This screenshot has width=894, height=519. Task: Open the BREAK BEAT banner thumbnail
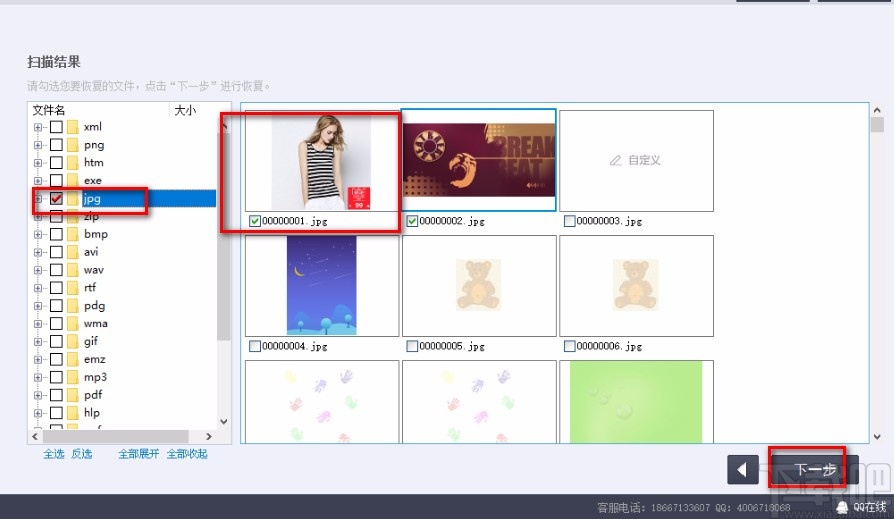click(479, 160)
